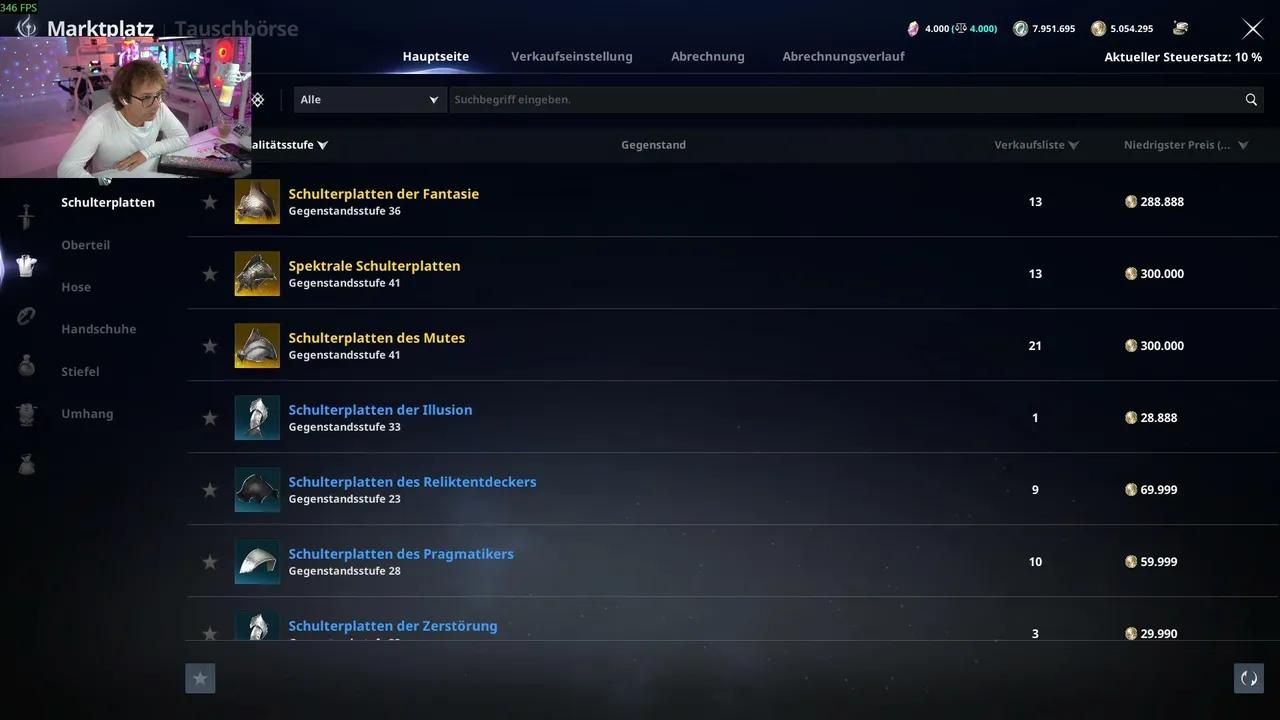The width and height of the screenshot is (1280, 720).
Task: Select Stiefel subcategory
Action: pyautogui.click(x=80, y=371)
